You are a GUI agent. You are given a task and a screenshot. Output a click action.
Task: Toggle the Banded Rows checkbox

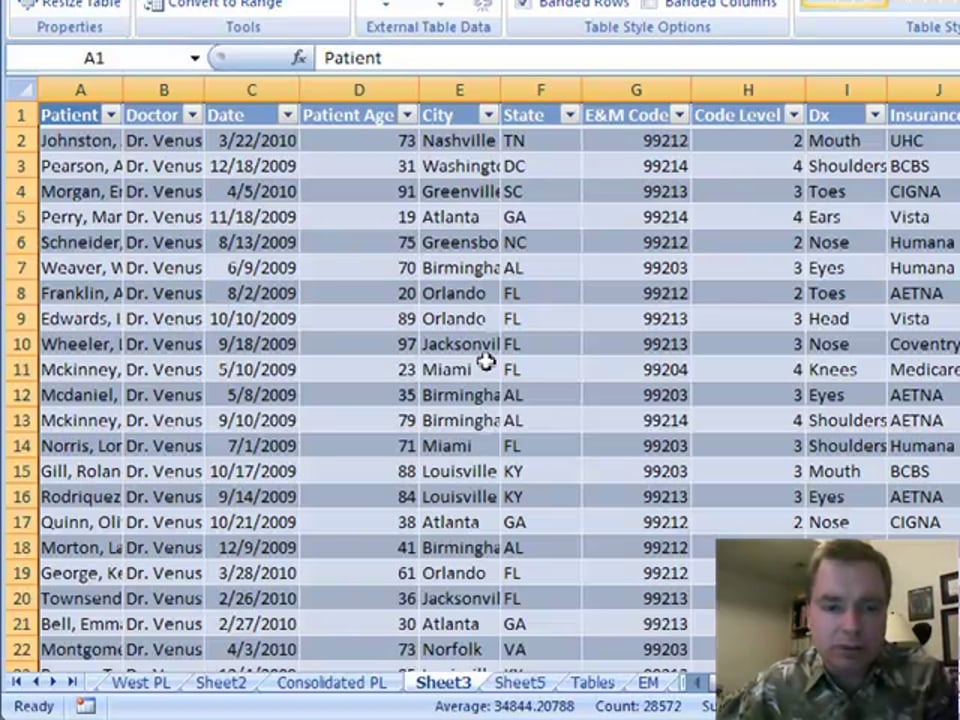click(523, 4)
